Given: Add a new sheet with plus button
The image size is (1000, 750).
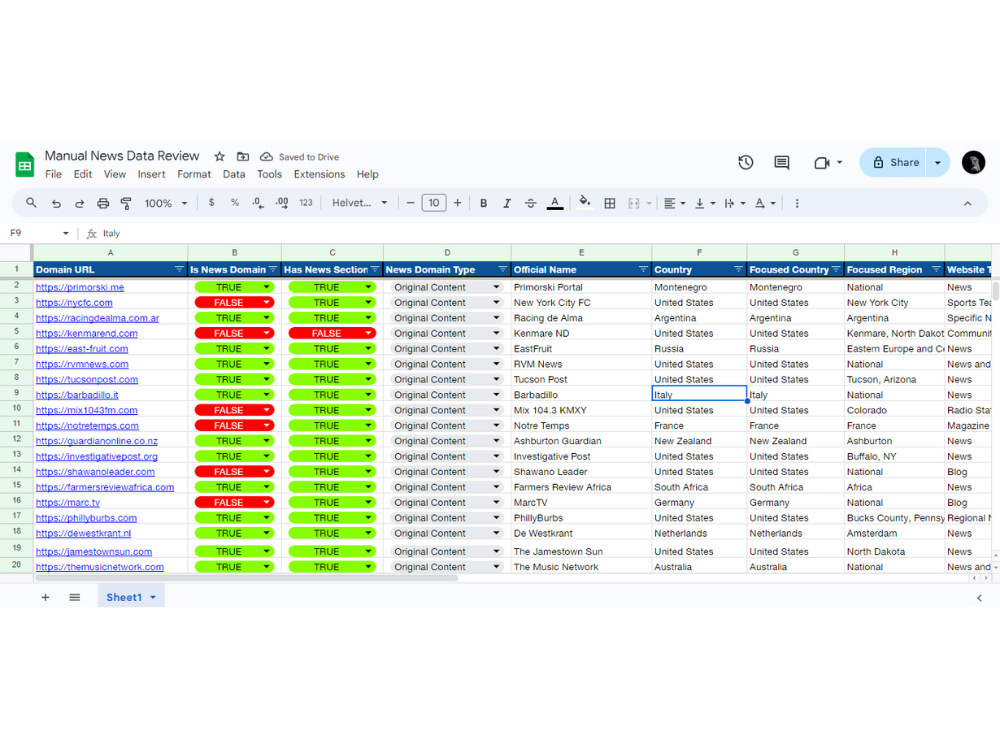Looking at the screenshot, I should tap(45, 598).
